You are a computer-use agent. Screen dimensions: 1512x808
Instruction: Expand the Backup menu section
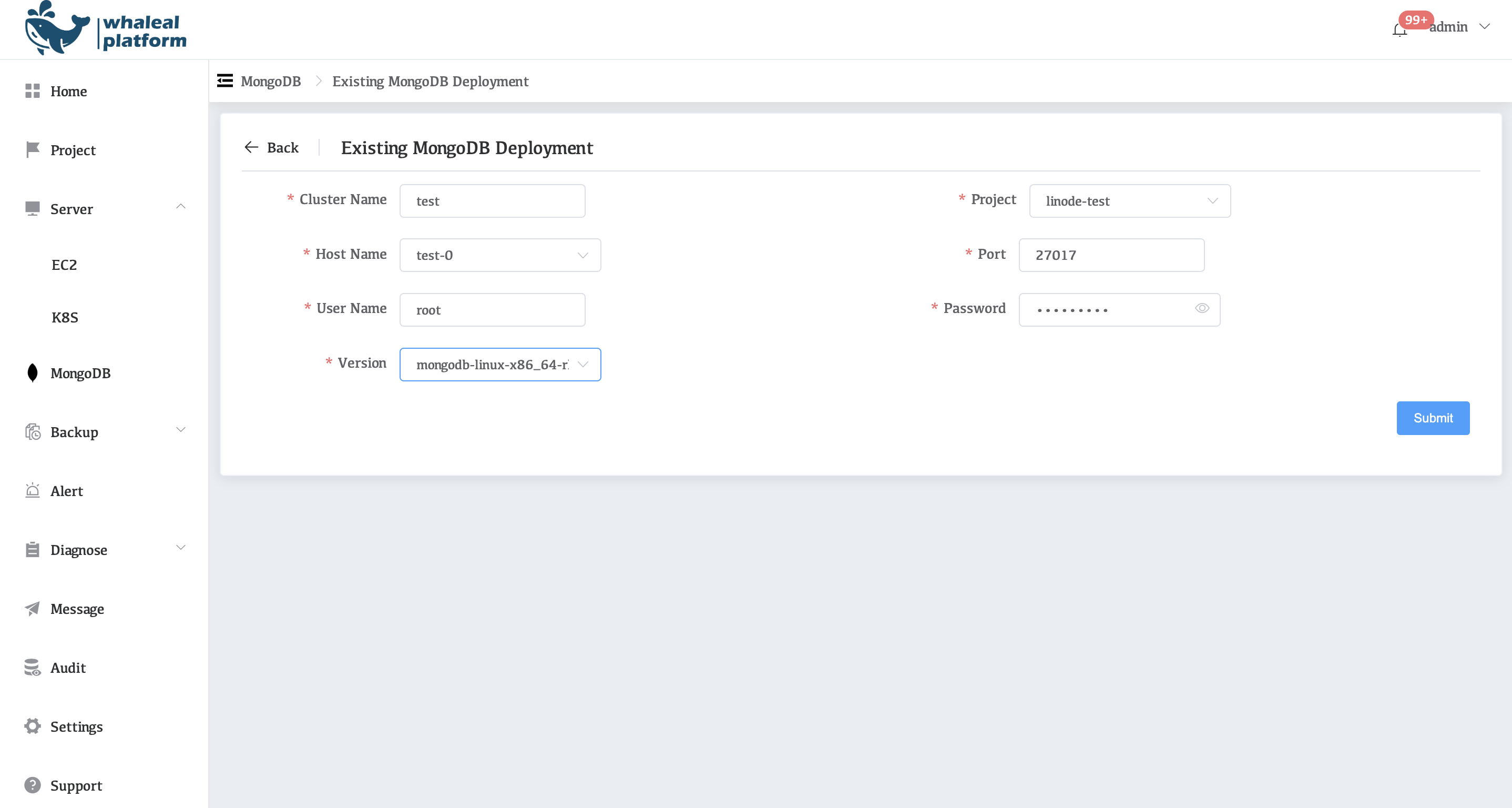[x=181, y=430]
